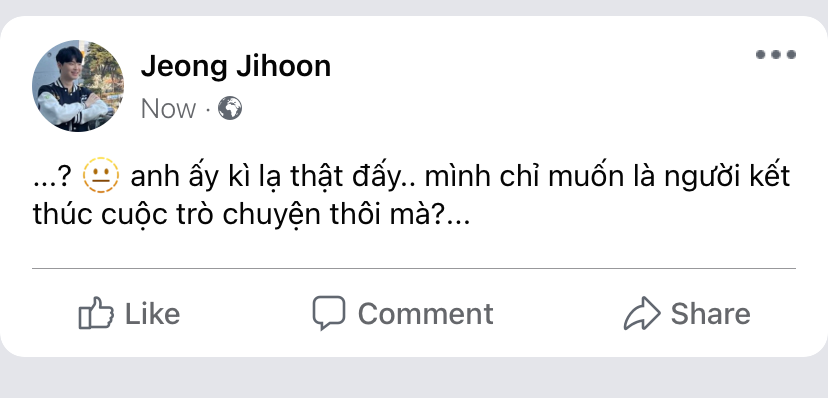The width and height of the screenshot is (828, 398).
Task: Click the dot separator beside Now
Action: (x=208, y=110)
